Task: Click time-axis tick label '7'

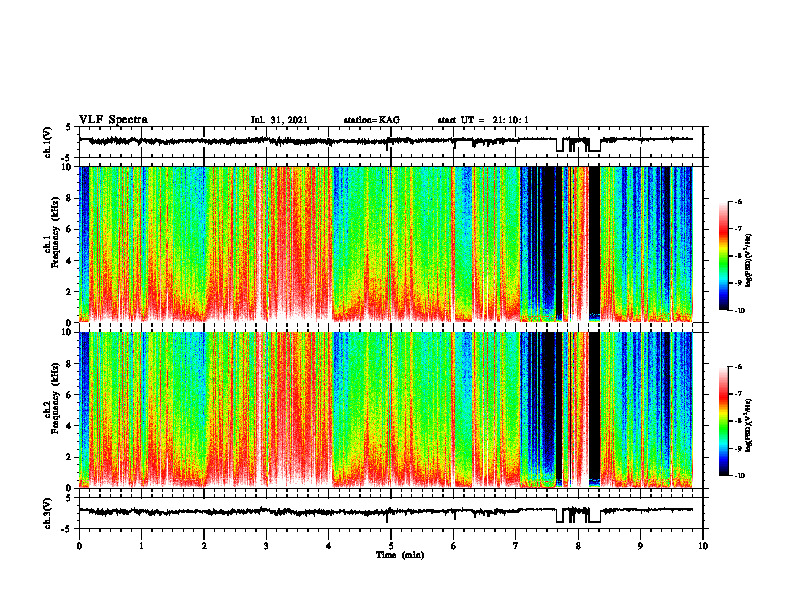Action: 516,546
